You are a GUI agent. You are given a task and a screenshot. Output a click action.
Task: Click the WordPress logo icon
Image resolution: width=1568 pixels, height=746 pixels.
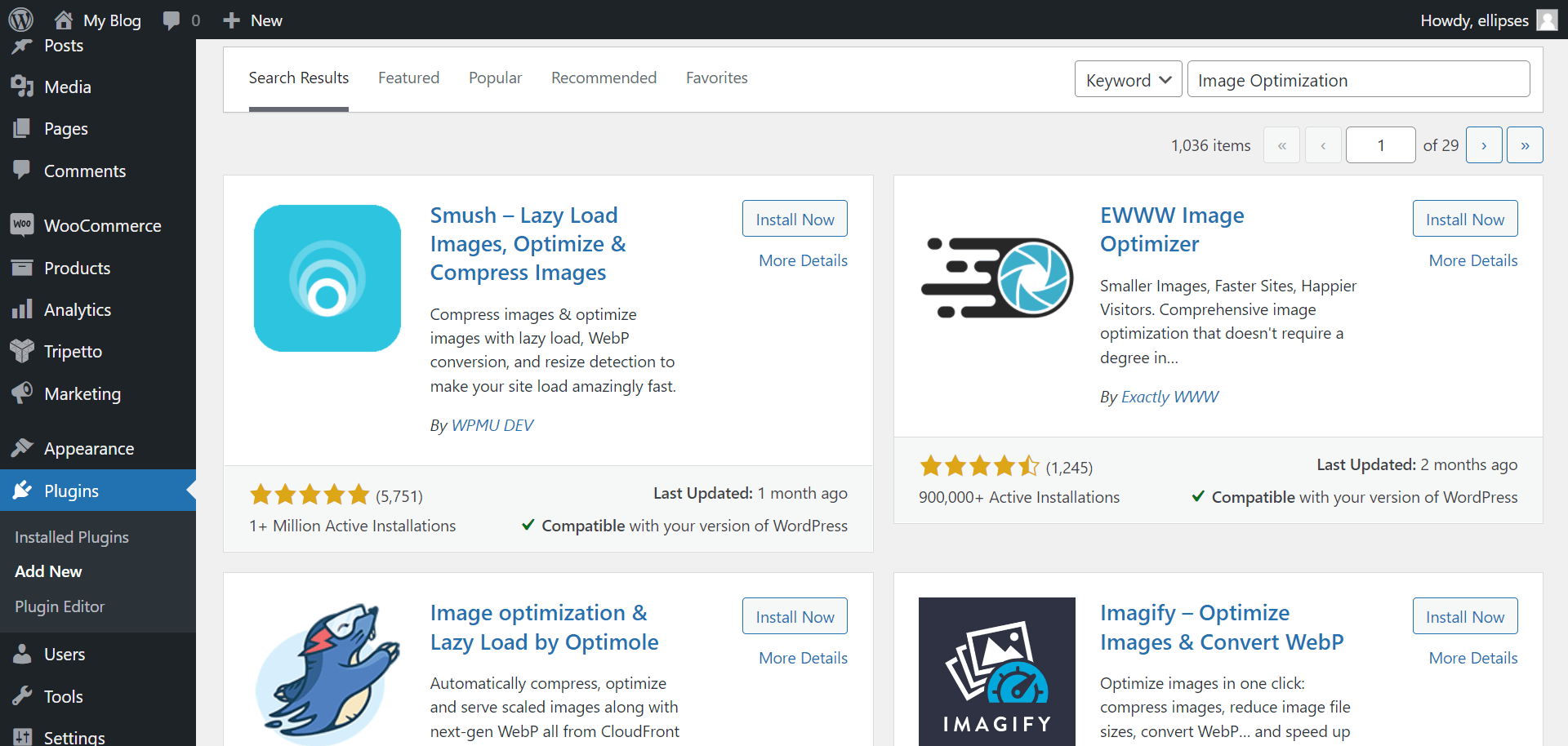[x=20, y=20]
